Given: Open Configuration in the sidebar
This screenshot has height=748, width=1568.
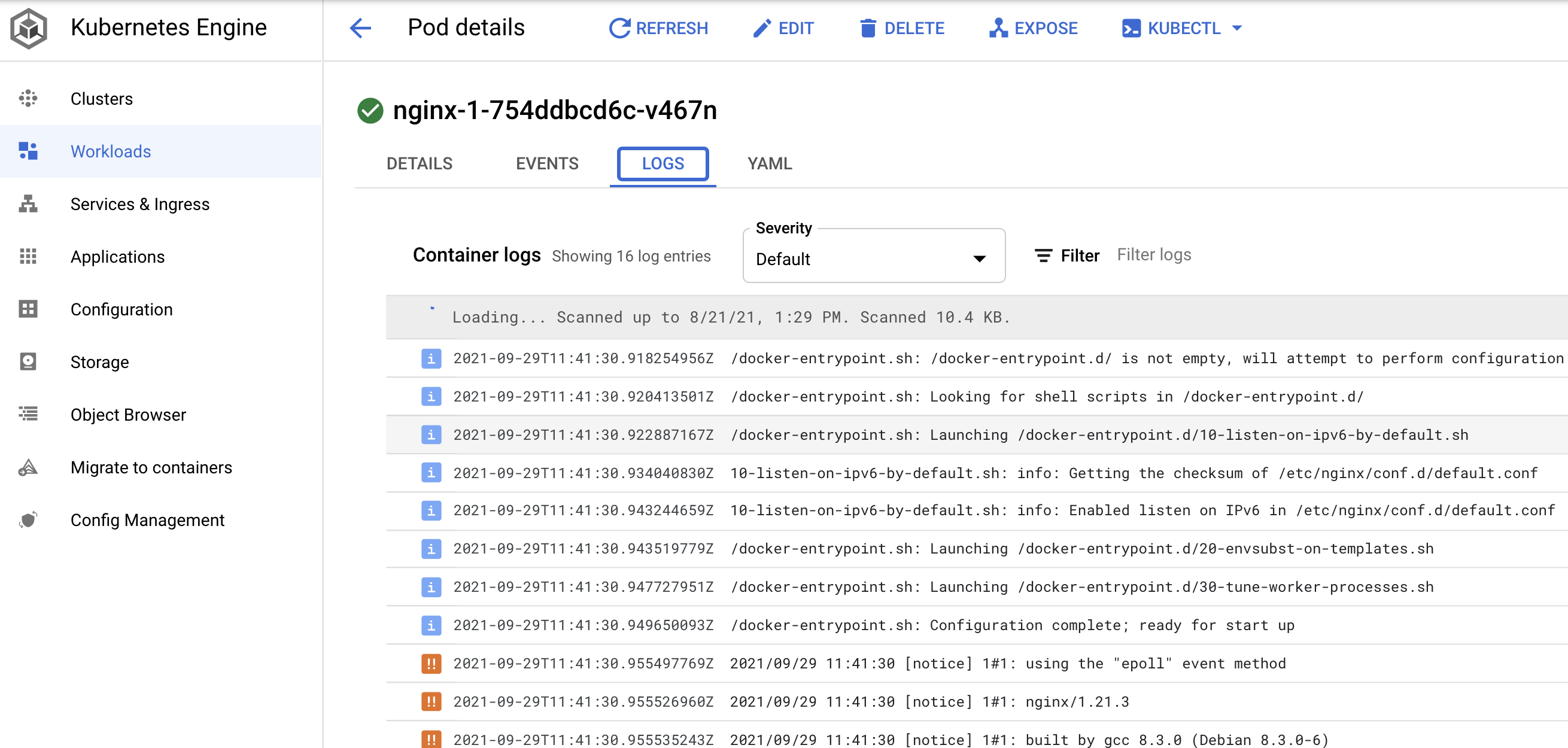Looking at the screenshot, I should (121, 309).
